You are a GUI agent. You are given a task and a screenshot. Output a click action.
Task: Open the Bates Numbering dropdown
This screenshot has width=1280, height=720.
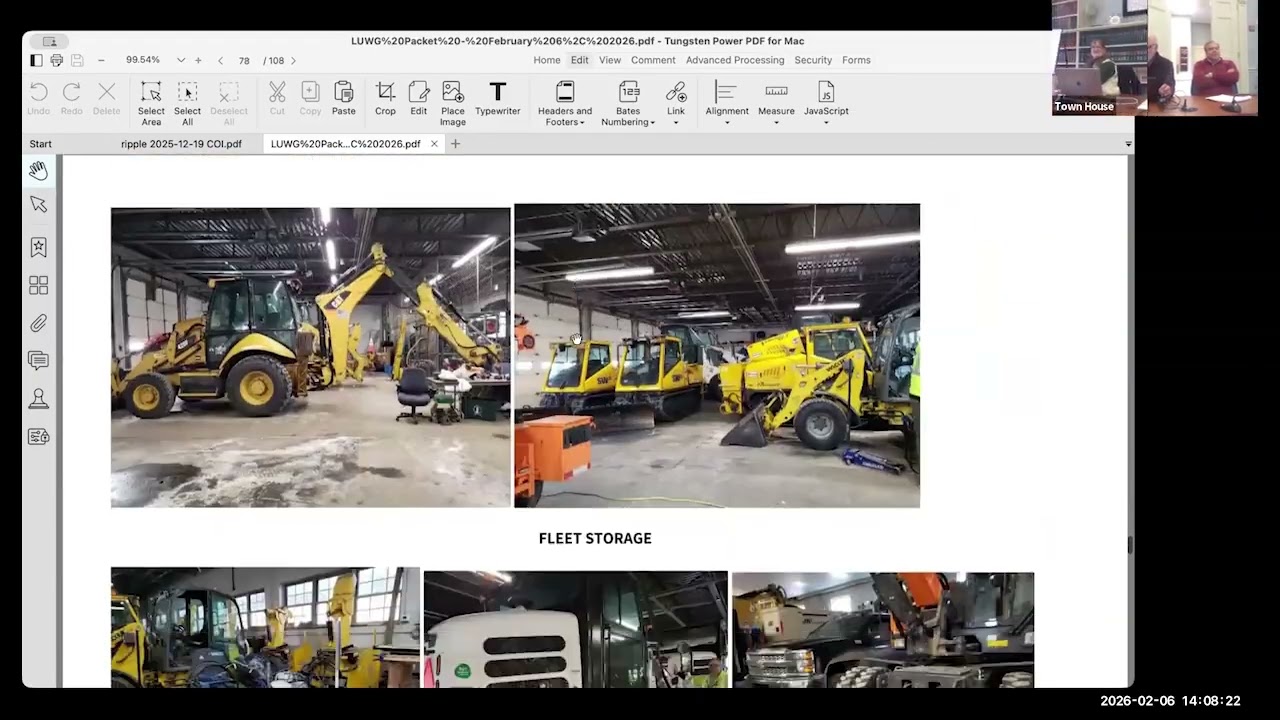[628, 104]
